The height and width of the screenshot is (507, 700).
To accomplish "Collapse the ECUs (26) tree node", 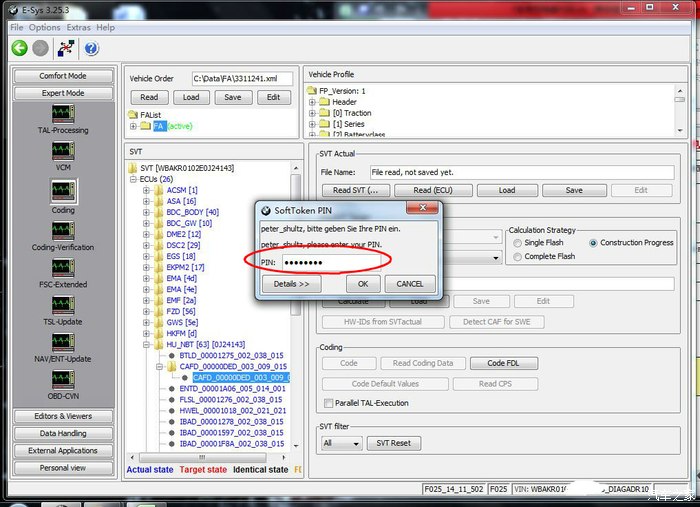I will coord(133,179).
